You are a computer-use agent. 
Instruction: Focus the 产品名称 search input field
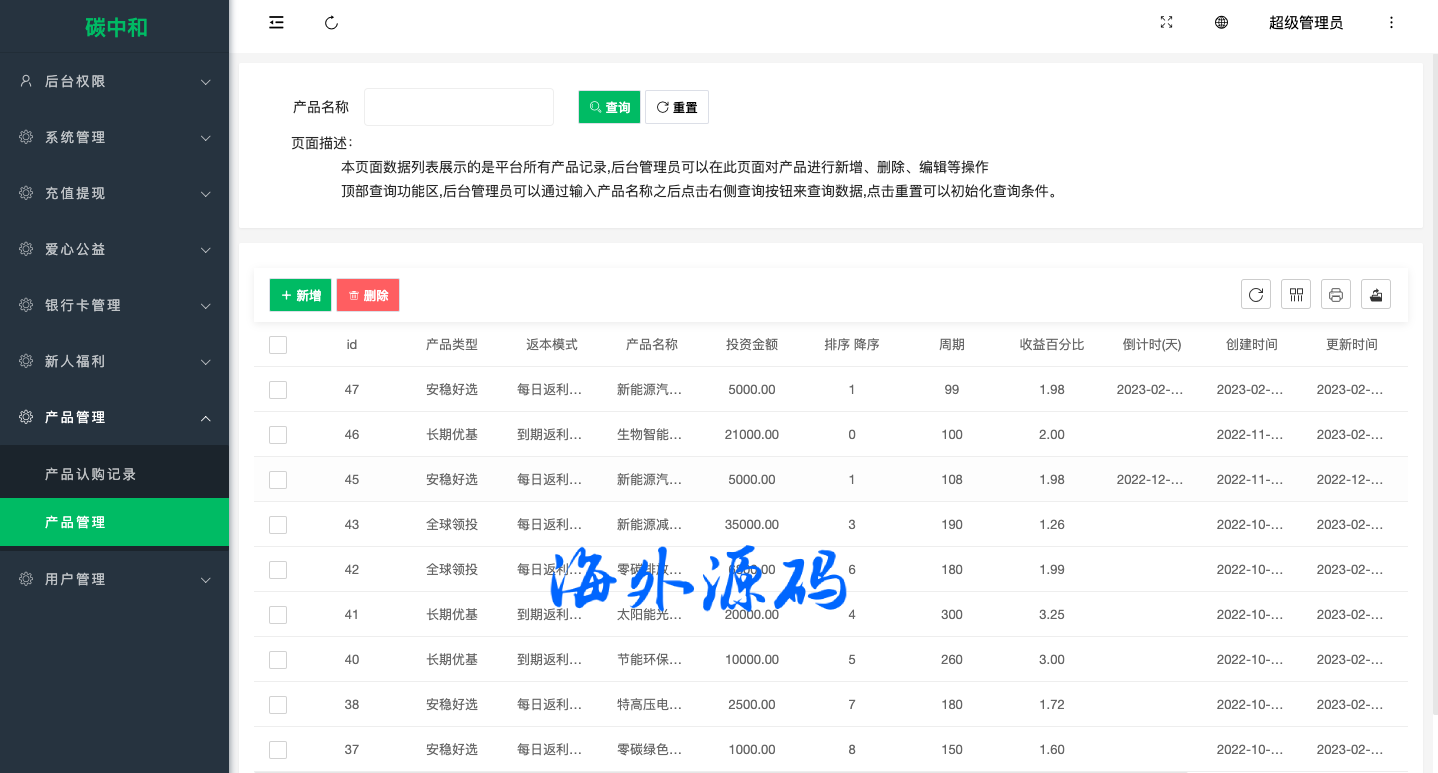tap(458, 107)
